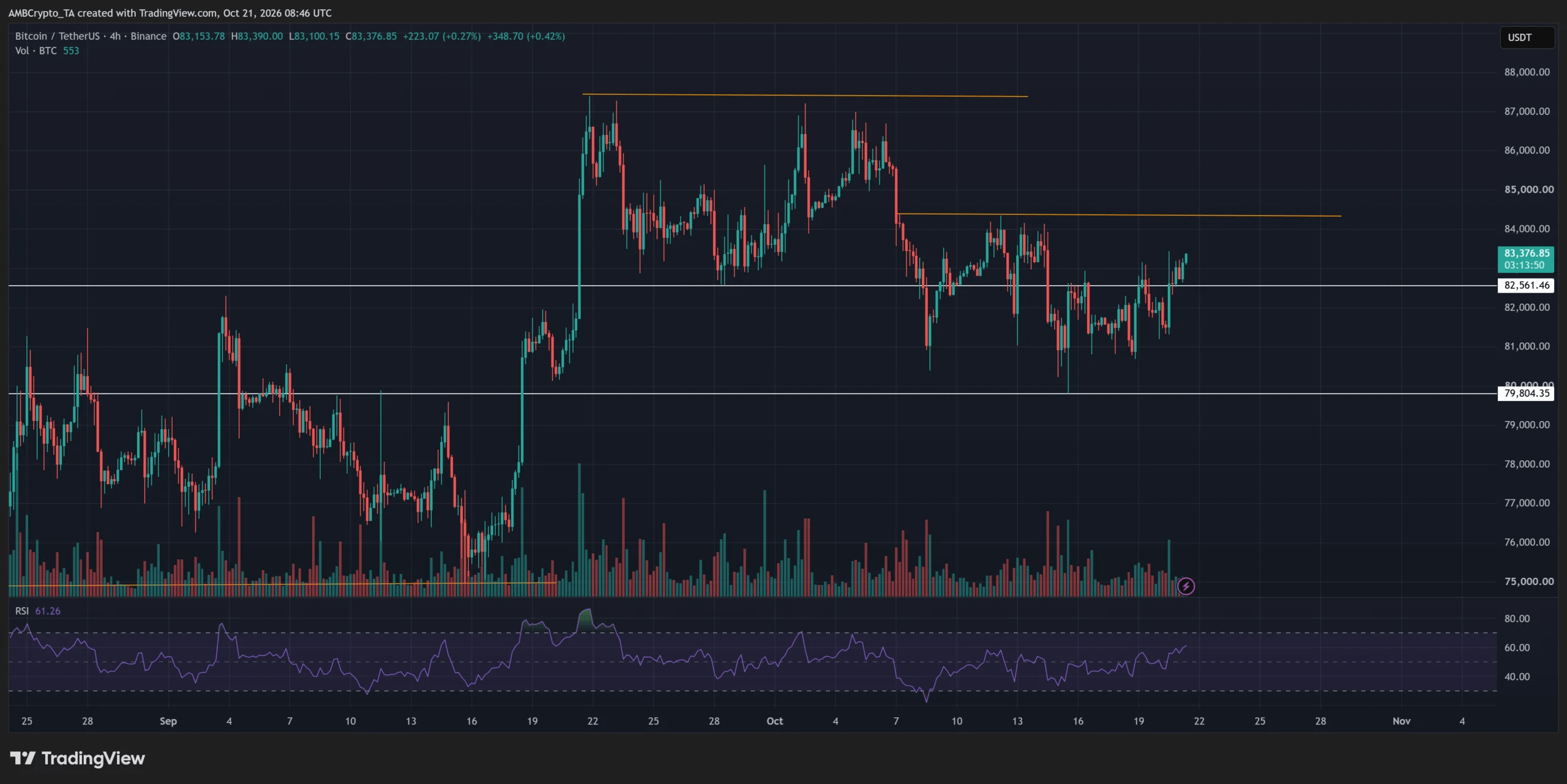
Task: Click the 79,000.00 price axis label
Action: (1527, 425)
